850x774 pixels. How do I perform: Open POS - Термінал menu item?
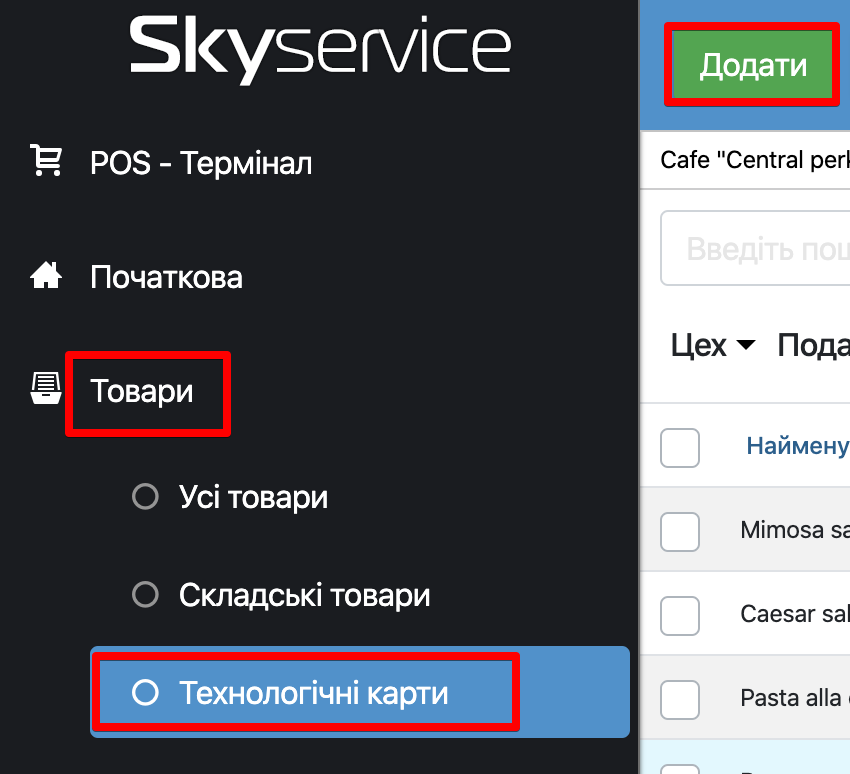[201, 162]
